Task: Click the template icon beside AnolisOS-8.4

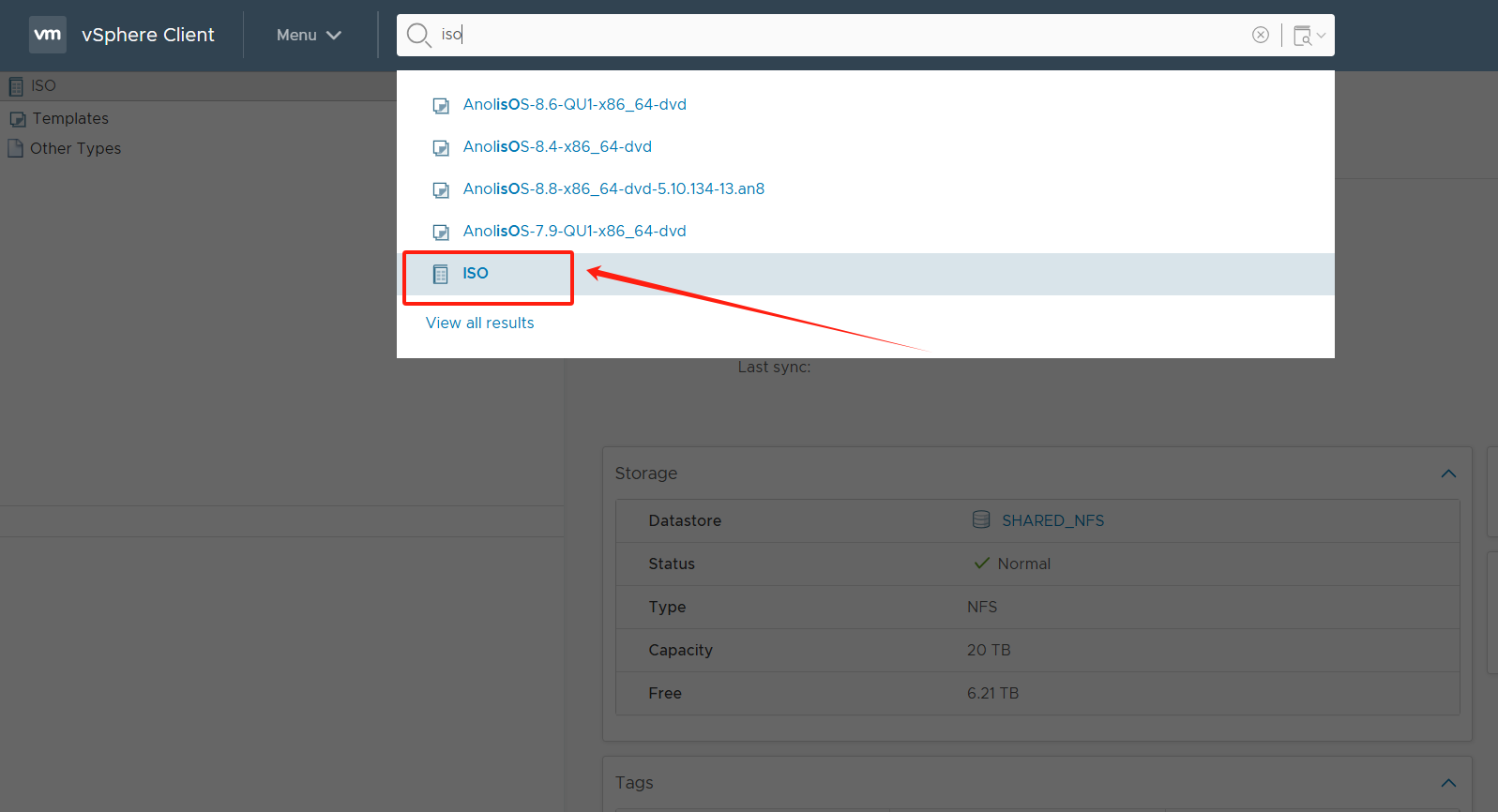Action: pyautogui.click(x=441, y=148)
